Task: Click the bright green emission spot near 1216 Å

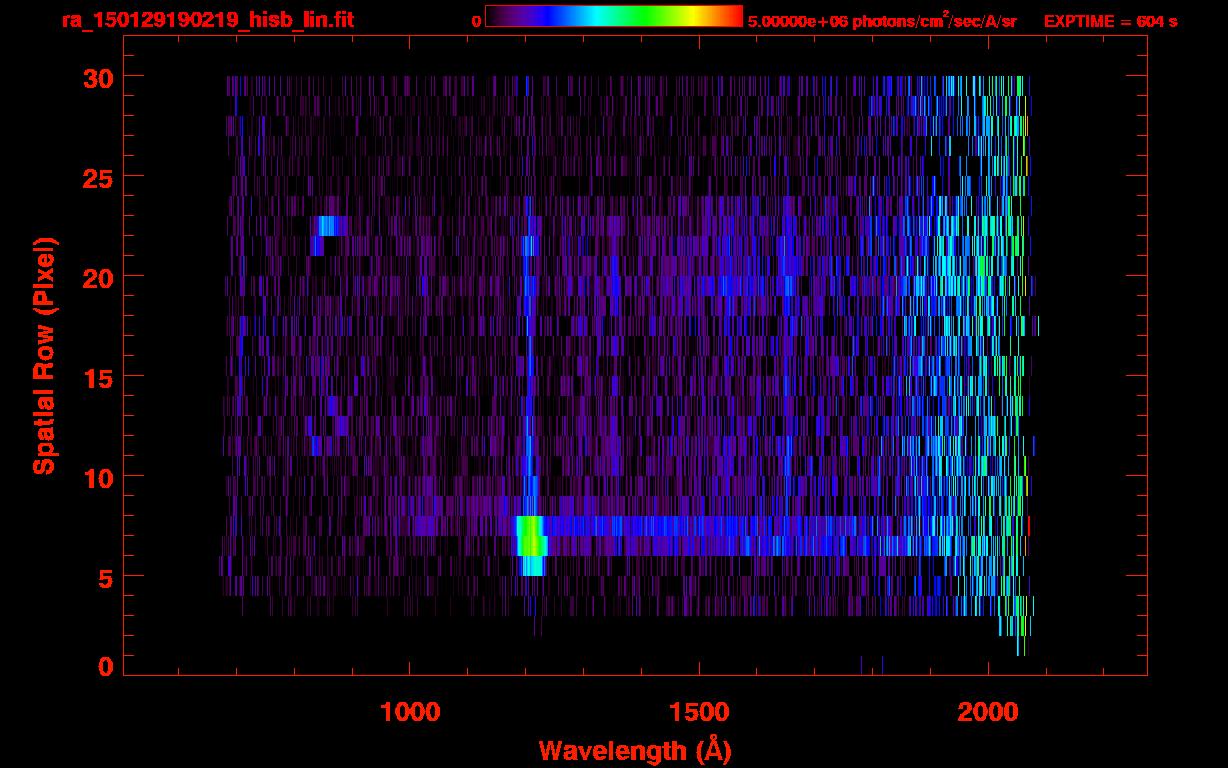Action: 531,536
